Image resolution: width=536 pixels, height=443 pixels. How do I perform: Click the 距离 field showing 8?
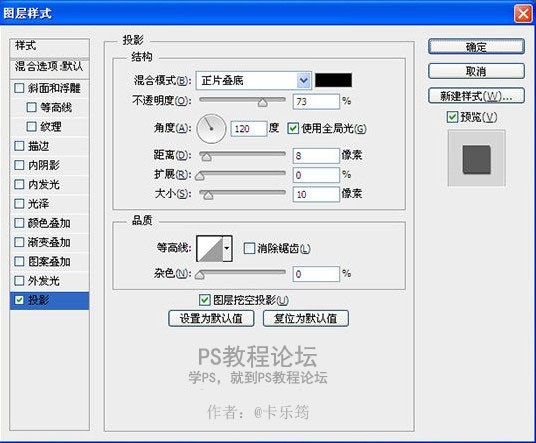coord(316,156)
